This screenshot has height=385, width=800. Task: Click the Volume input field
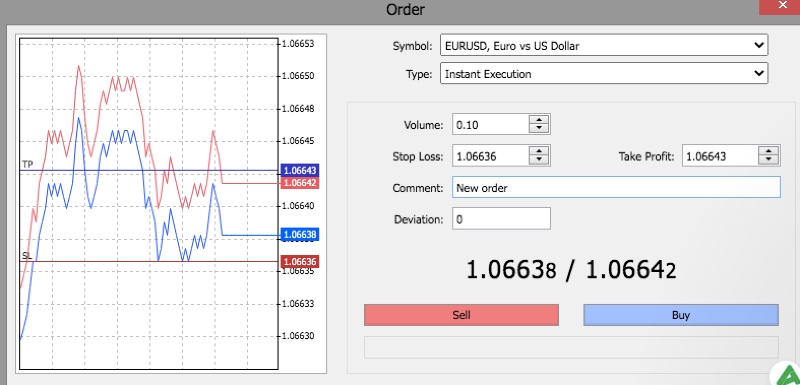point(490,125)
